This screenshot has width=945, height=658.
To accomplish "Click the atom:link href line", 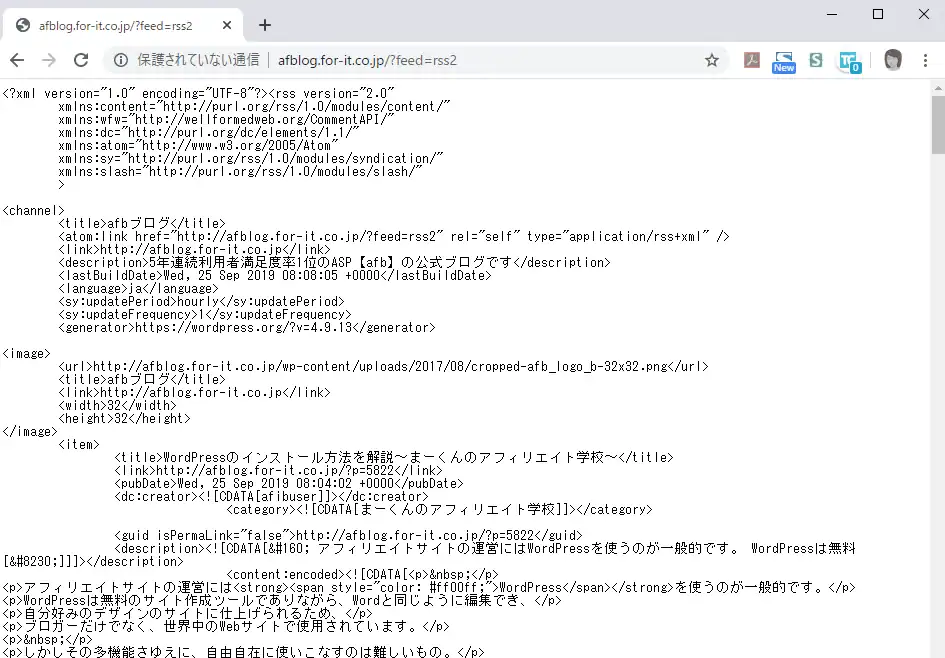I will pyautogui.click(x=394, y=237).
